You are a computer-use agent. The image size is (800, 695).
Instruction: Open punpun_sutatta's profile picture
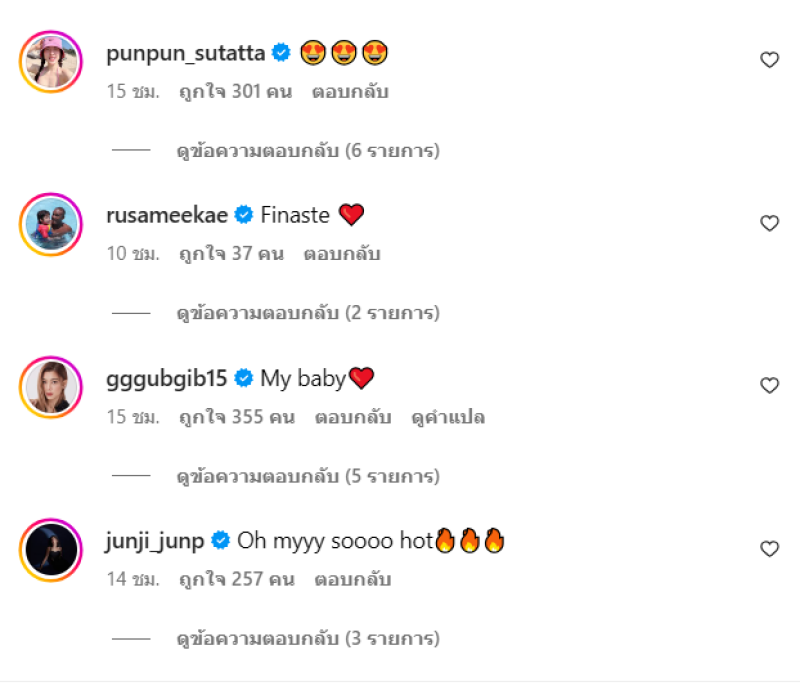[50, 62]
